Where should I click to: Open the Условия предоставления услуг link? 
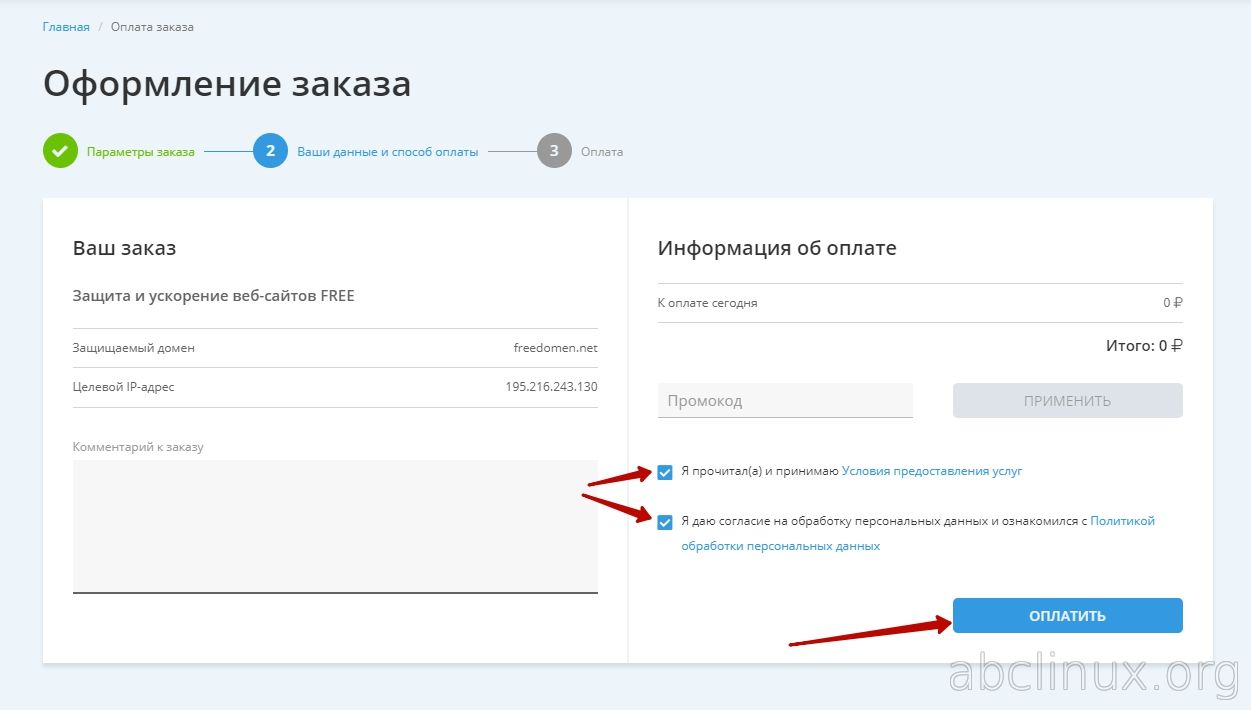[x=931, y=471]
